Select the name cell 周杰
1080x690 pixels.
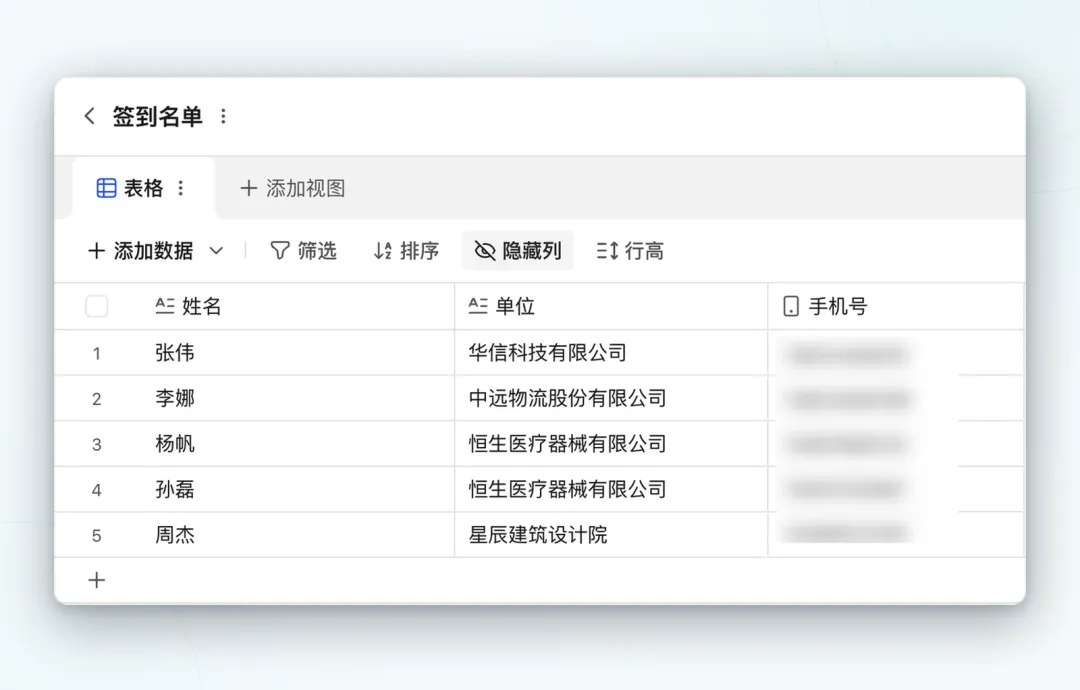tap(296, 534)
